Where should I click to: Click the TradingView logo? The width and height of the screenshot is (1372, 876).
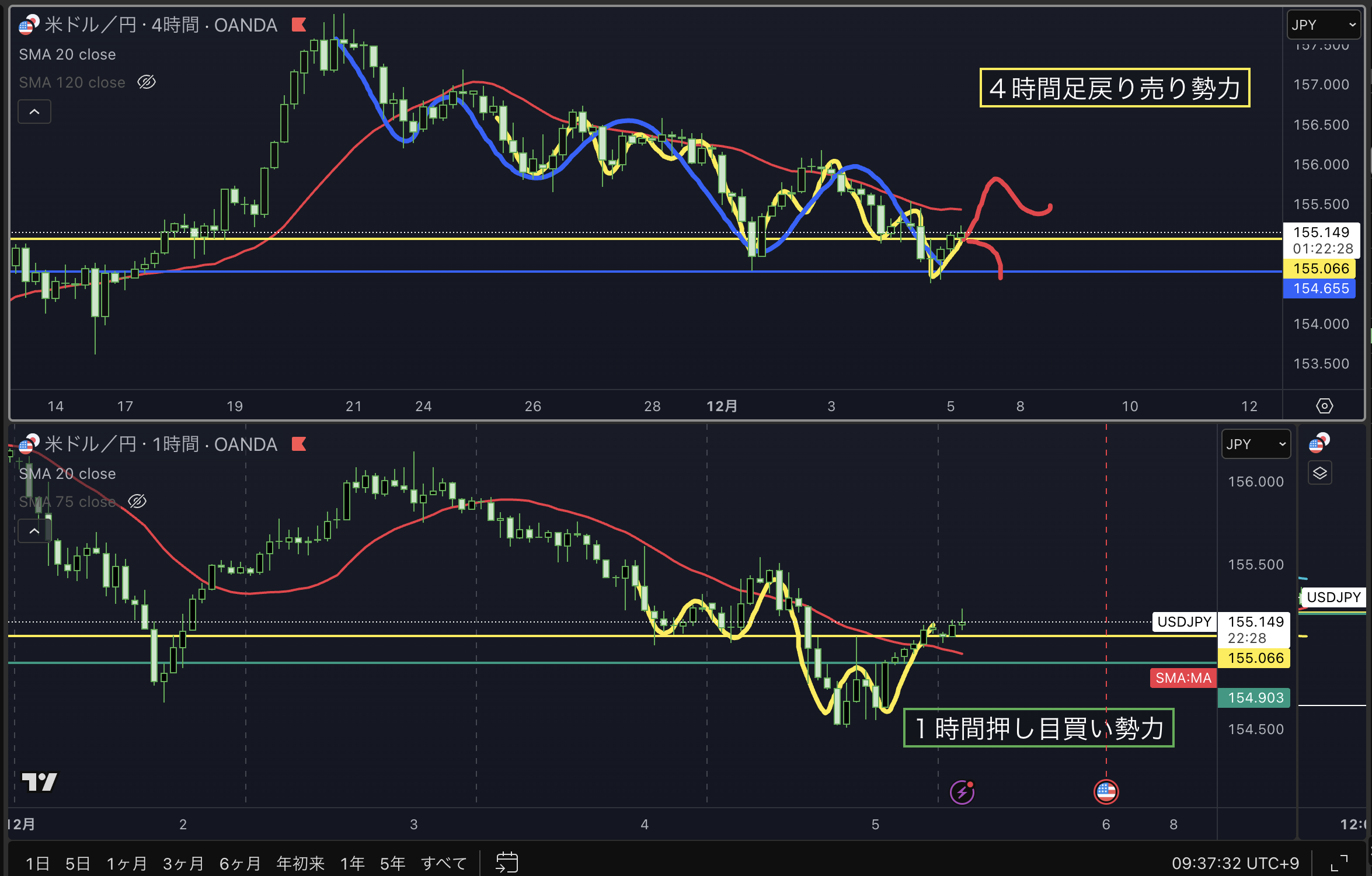point(39,781)
